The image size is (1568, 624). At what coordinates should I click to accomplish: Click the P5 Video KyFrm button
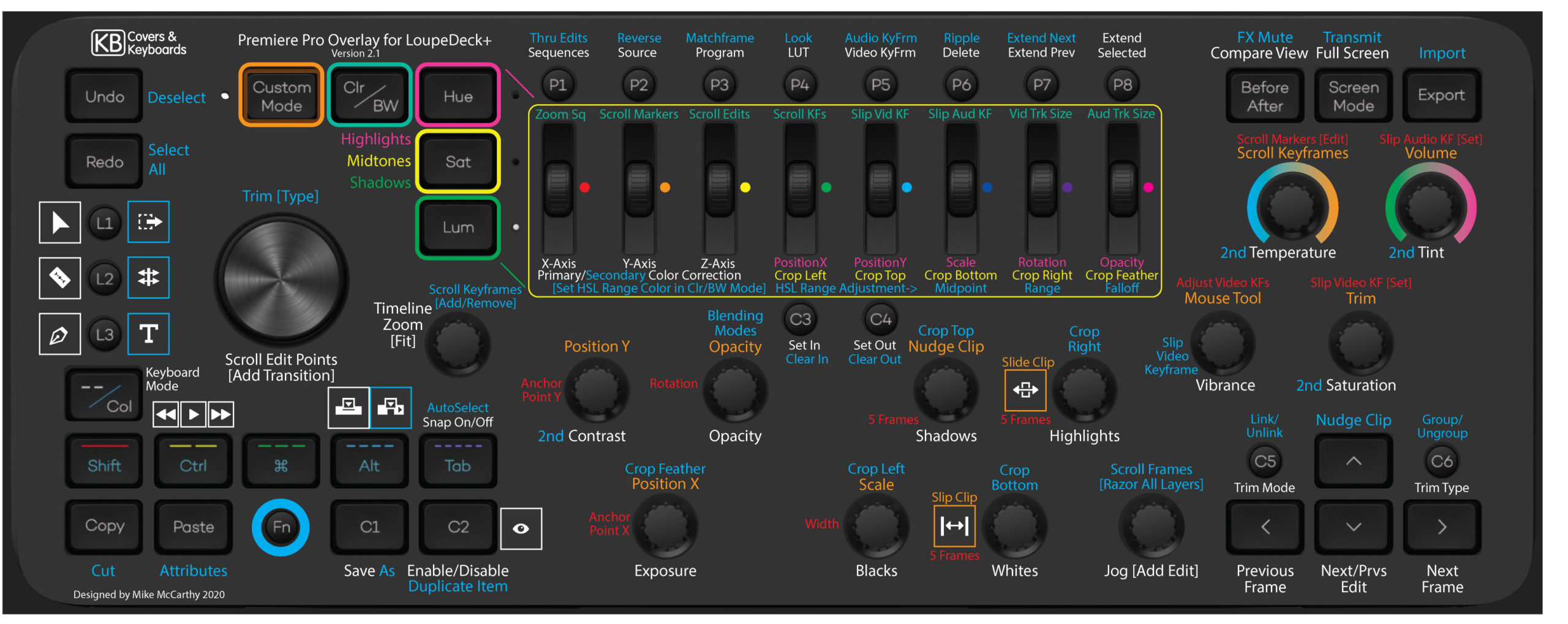tap(880, 85)
